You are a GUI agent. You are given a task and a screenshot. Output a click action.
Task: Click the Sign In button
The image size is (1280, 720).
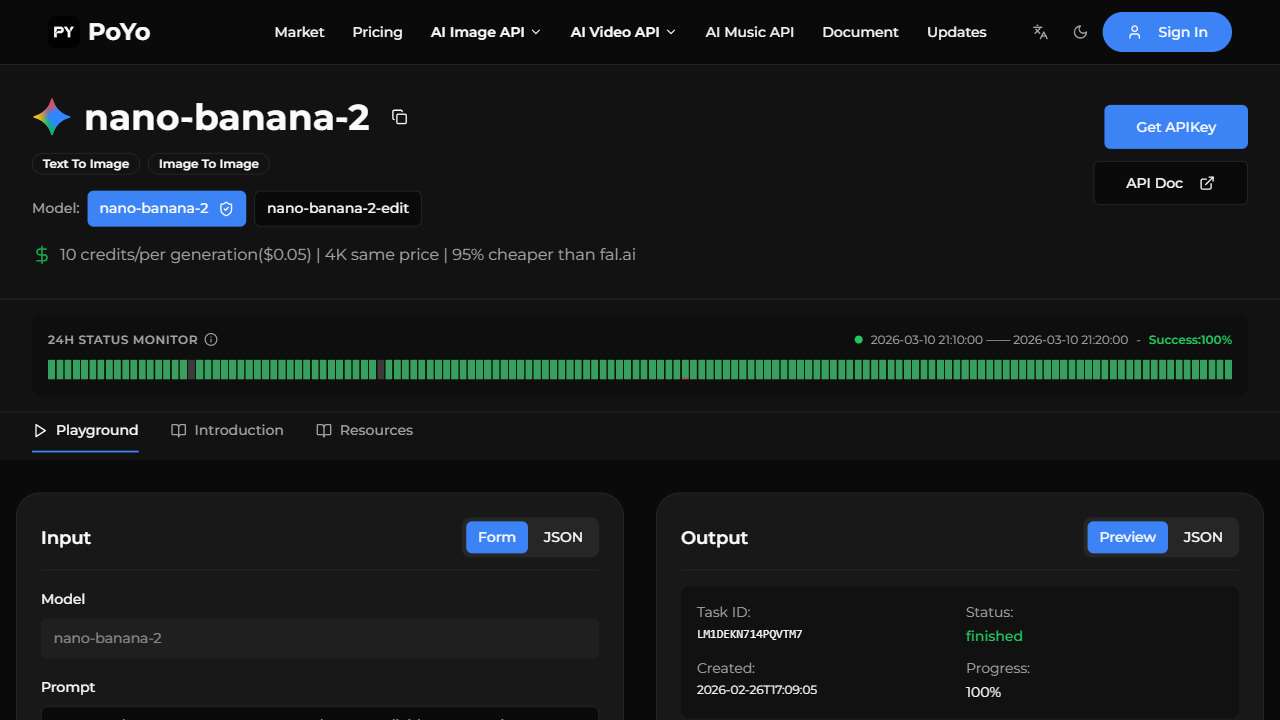click(x=1167, y=32)
